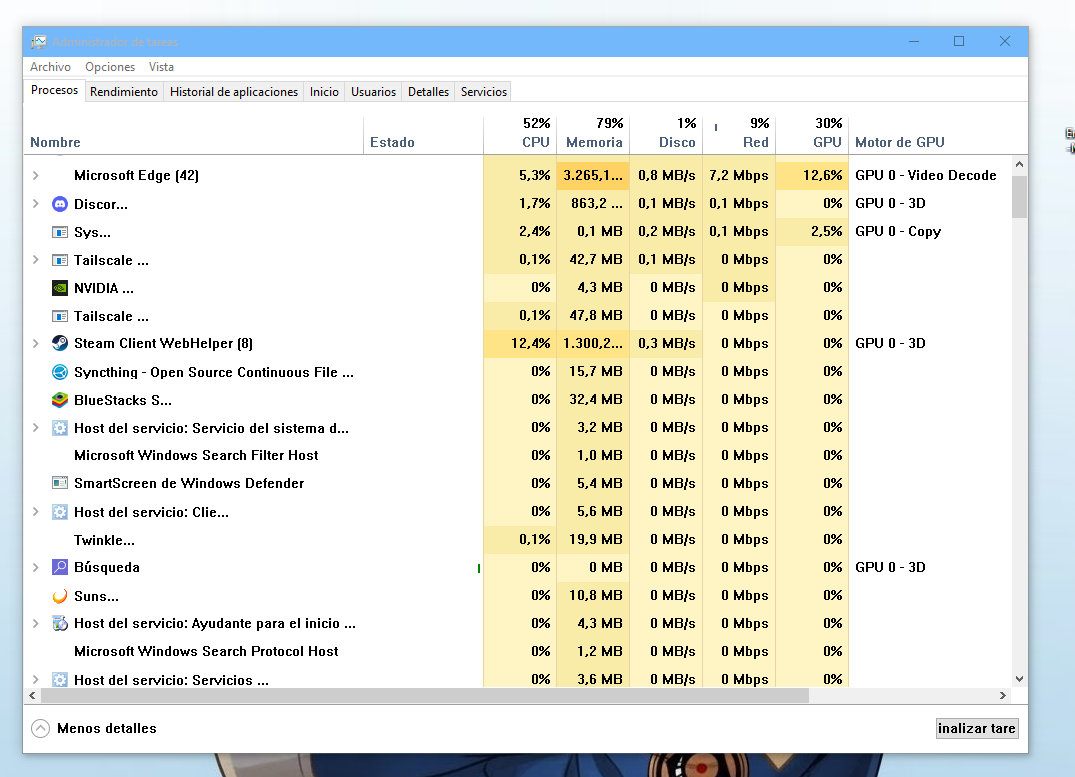Sort by the GPU column header
This screenshot has width=1075, height=777.
coord(812,135)
